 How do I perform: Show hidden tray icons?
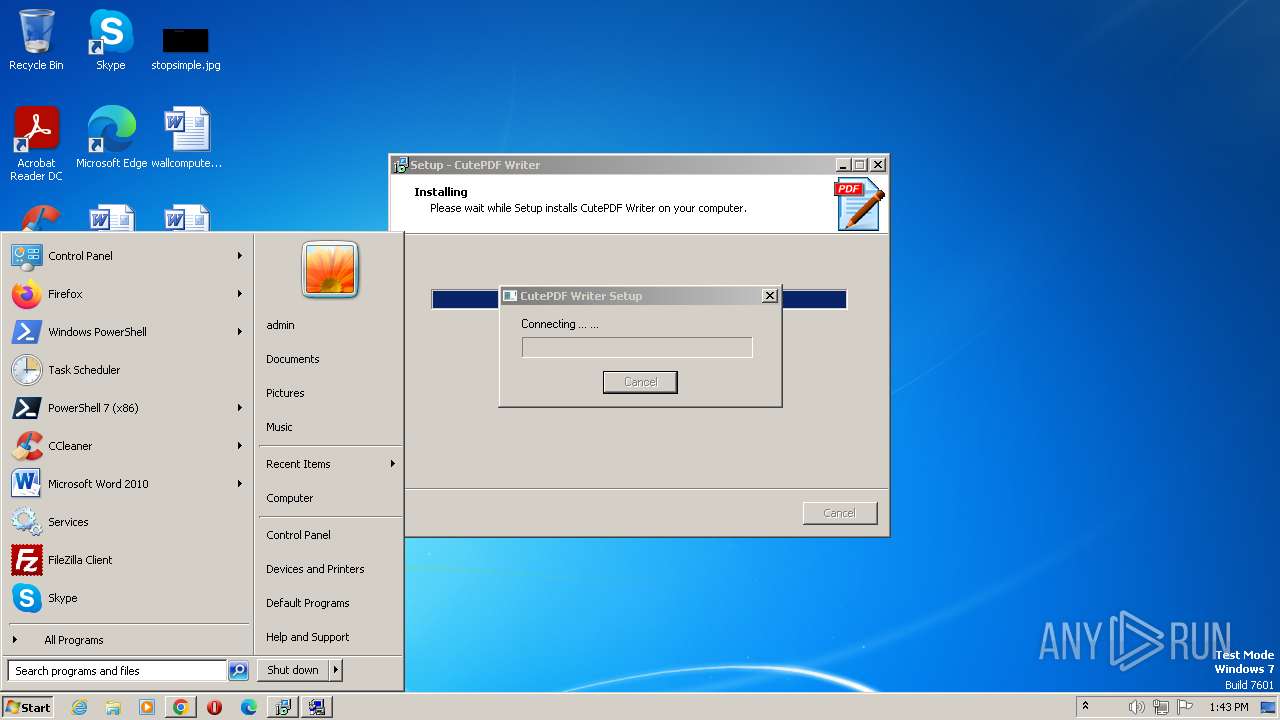click(1085, 707)
